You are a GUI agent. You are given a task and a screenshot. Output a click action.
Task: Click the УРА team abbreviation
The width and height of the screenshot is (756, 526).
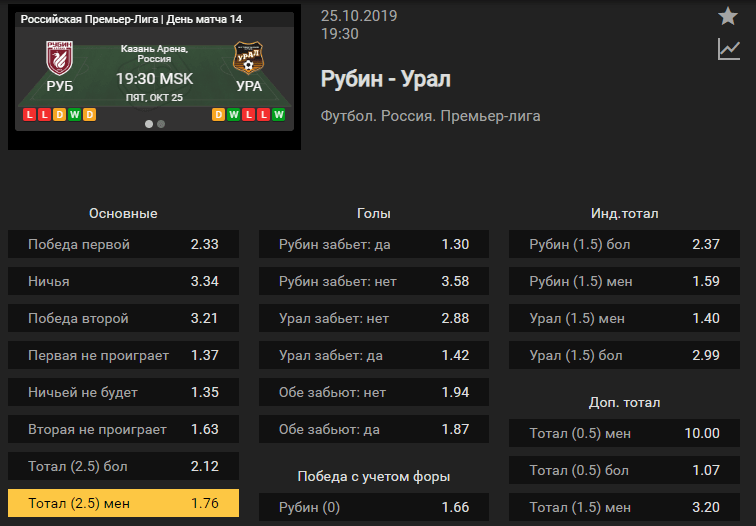tap(249, 86)
